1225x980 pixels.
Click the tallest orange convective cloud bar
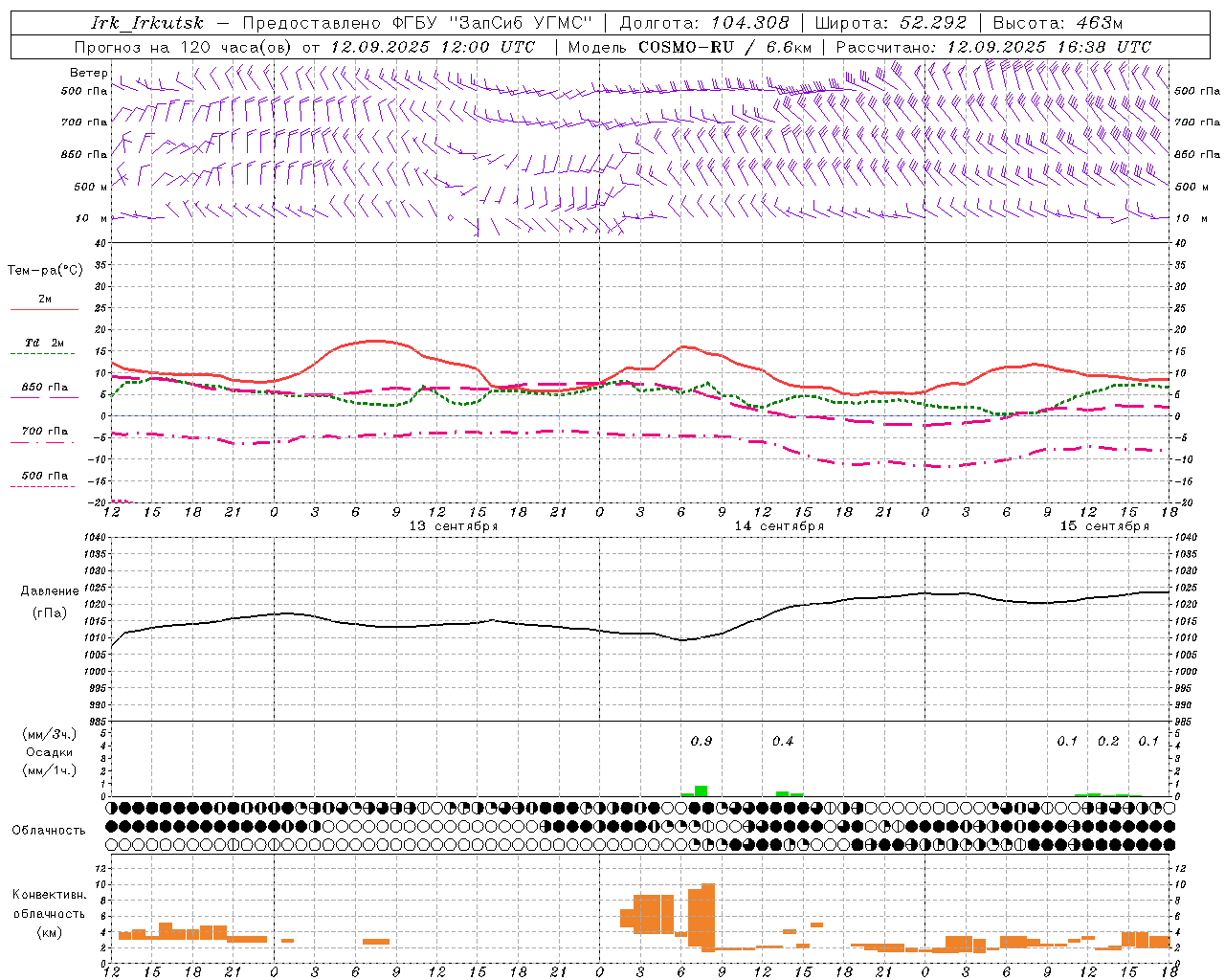click(x=708, y=917)
